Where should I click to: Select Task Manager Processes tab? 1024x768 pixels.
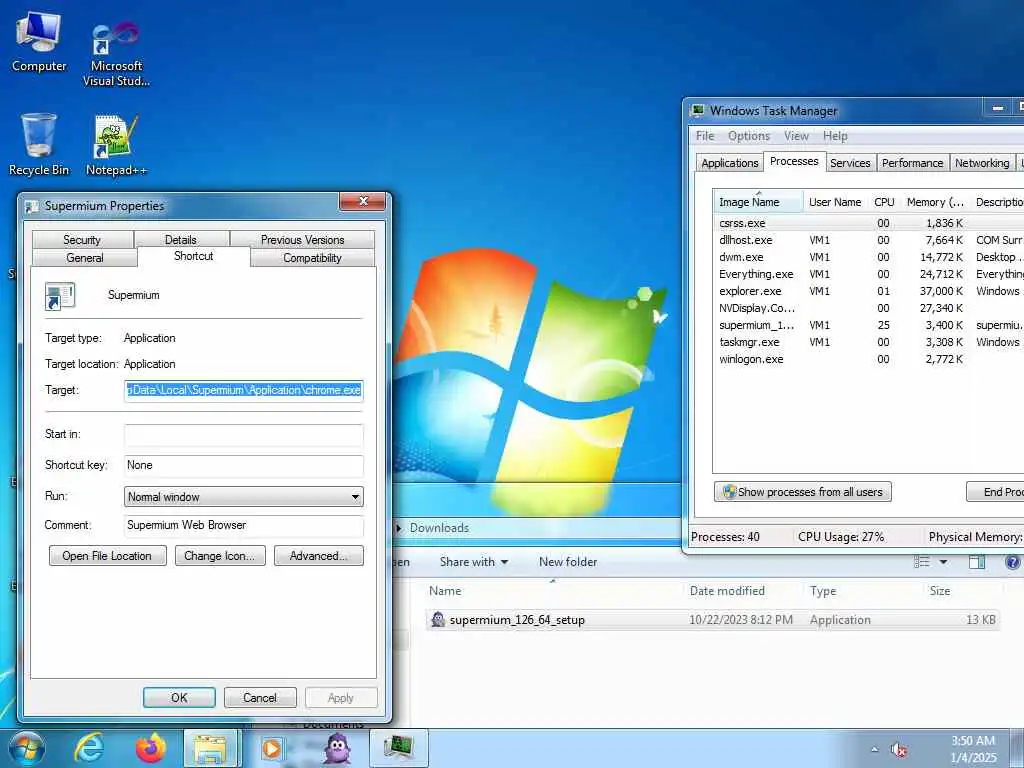coord(794,161)
